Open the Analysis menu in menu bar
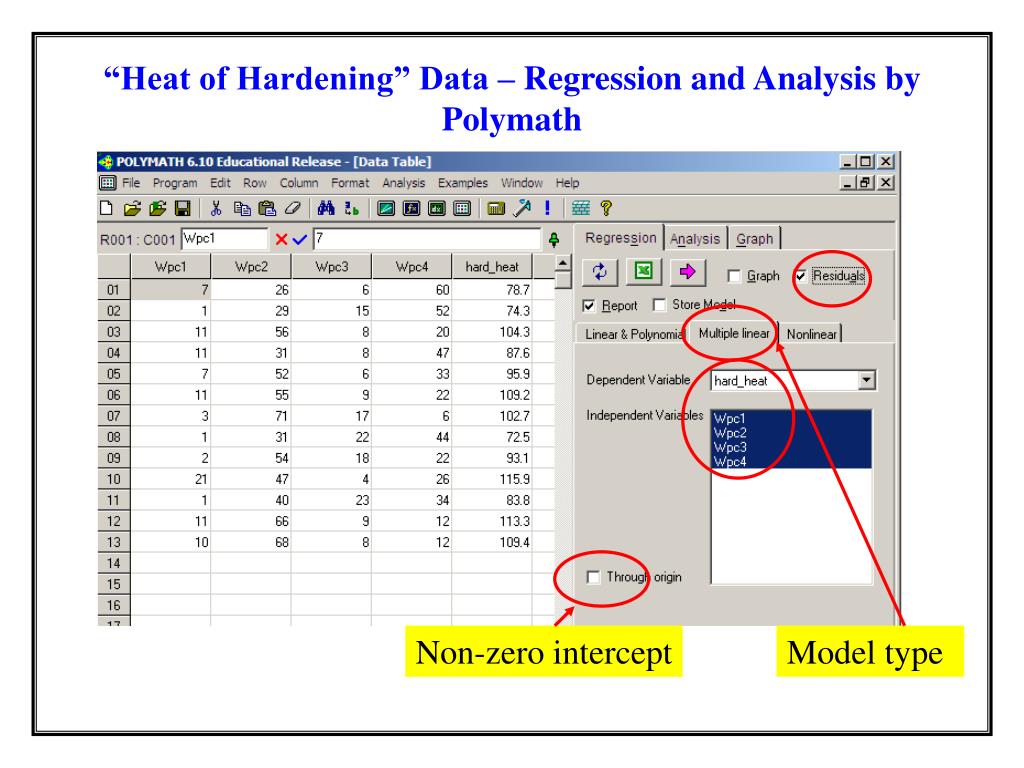The height and width of the screenshot is (768, 1024). click(x=404, y=183)
